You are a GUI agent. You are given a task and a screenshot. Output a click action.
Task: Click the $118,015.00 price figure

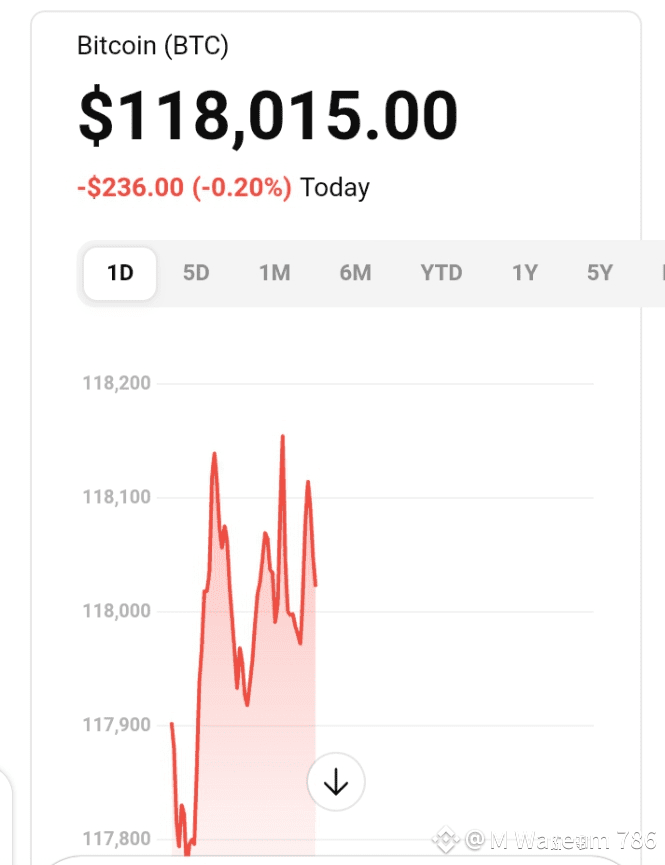pyautogui.click(x=268, y=115)
